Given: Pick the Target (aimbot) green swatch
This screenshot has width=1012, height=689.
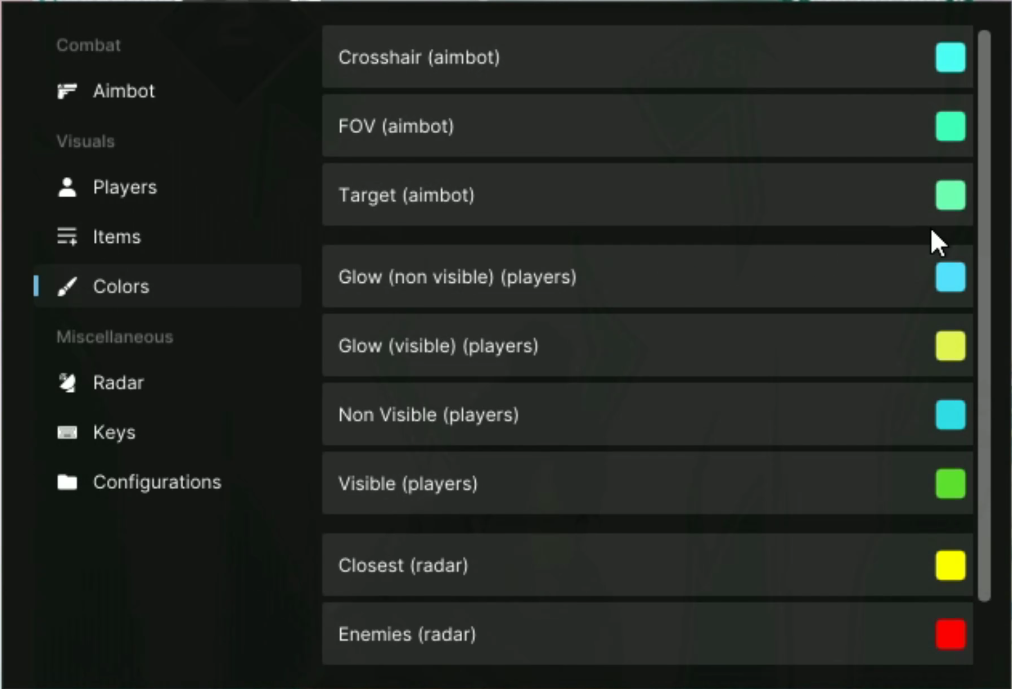Looking at the screenshot, I should 951,195.
